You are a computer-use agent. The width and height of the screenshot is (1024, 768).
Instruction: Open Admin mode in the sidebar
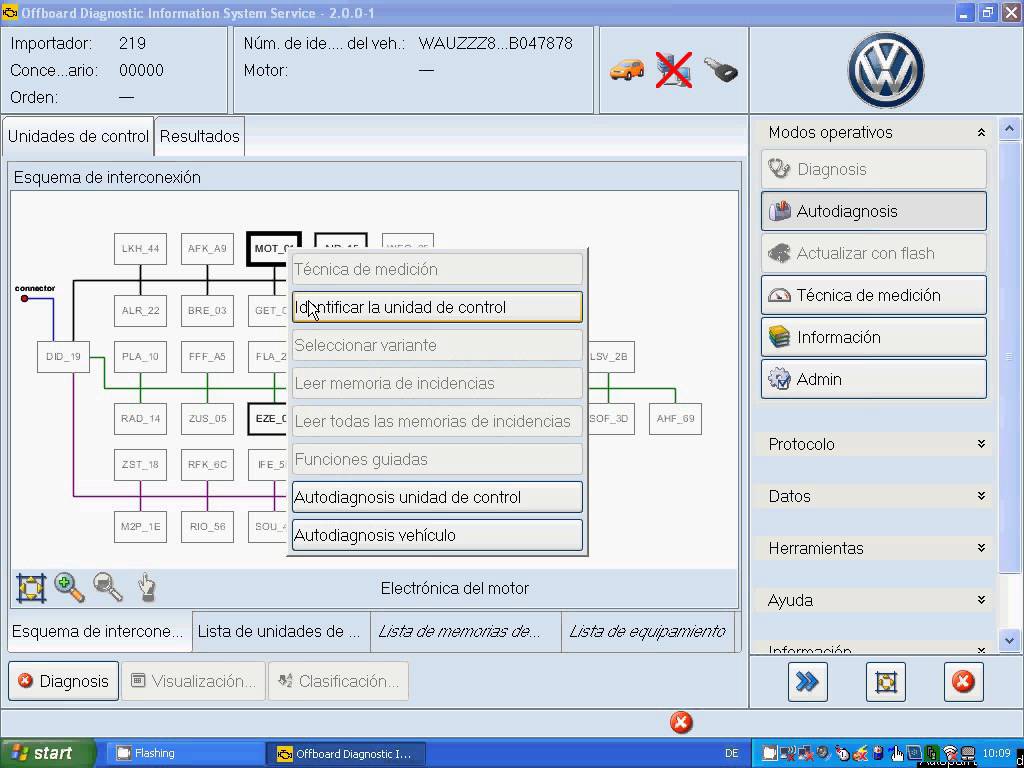click(872, 379)
